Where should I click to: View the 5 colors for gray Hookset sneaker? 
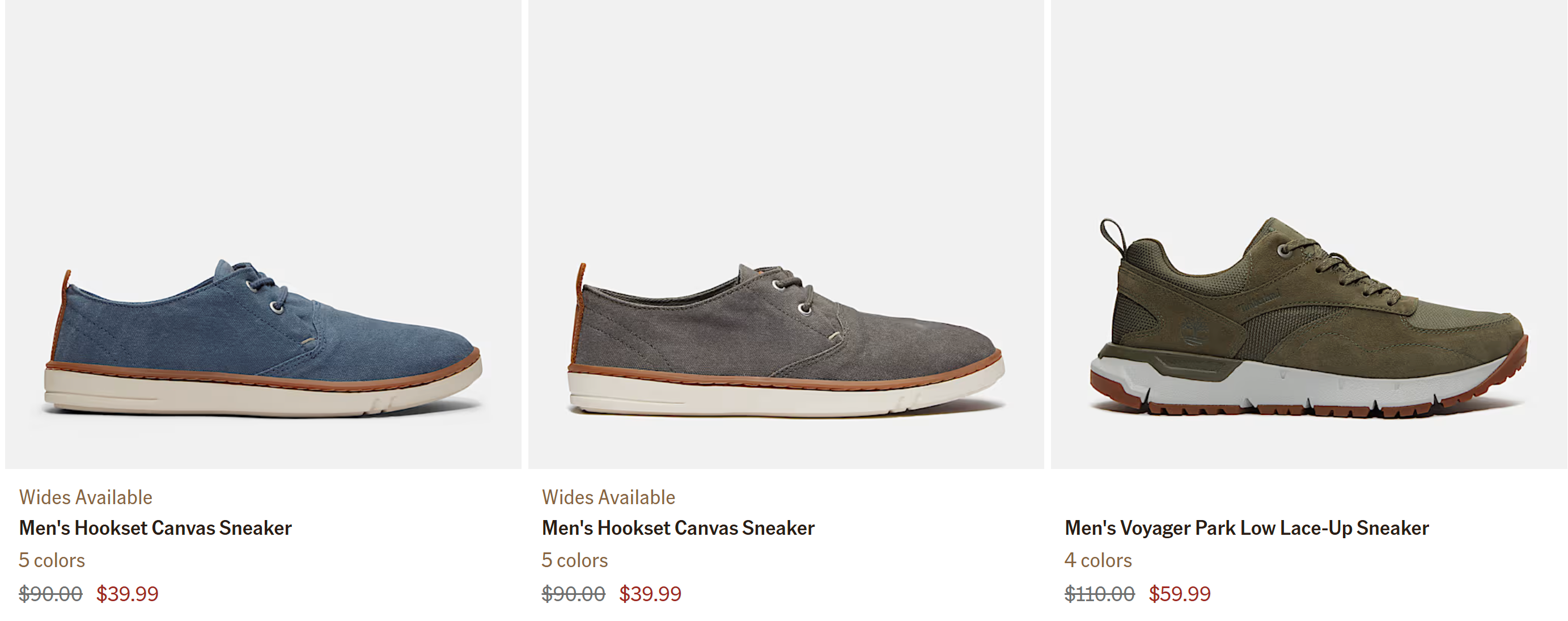pyautogui.click(x=575, y=560)
